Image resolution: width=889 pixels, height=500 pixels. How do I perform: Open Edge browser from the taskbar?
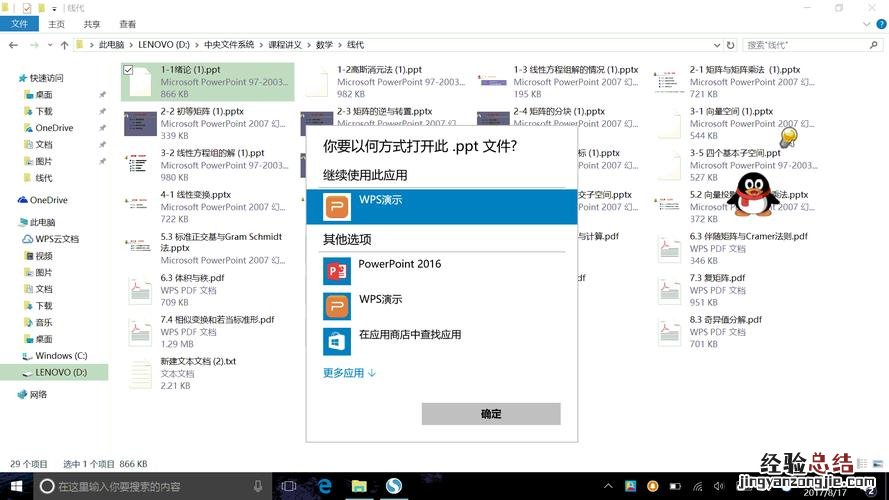pyautogui.click(x=325, y=486)
